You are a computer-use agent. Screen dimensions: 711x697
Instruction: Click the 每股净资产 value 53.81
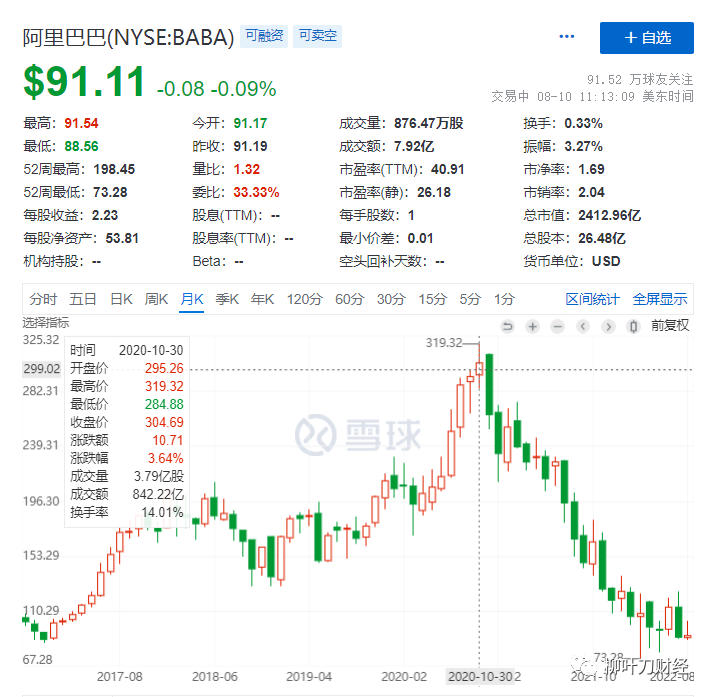coord(122,239)
